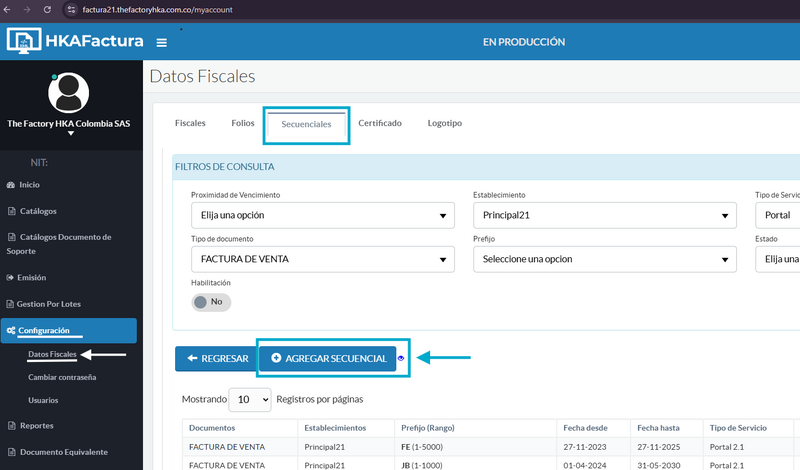Click the user profile avatar
The height and width of the screenshot is (470, 800).
click(69, 93)
